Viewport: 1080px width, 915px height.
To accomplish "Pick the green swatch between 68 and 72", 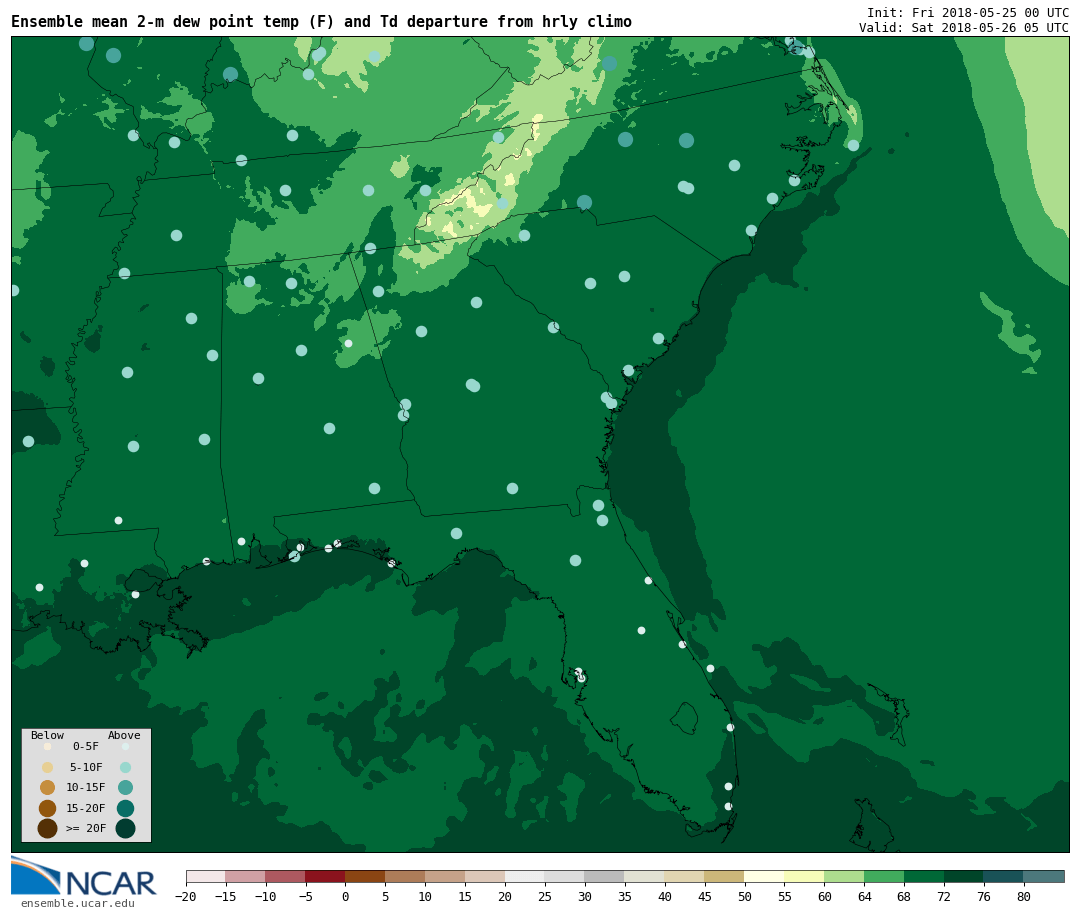I will click(924, 877).
